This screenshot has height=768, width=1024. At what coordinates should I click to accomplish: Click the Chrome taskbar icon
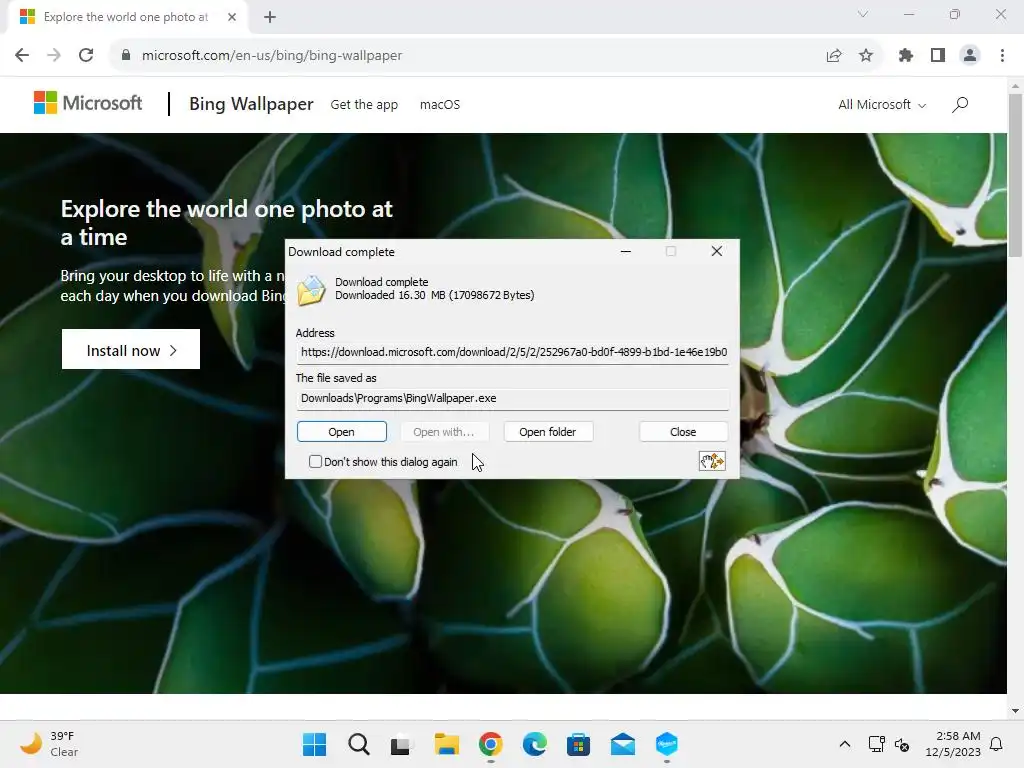click(490, 744)
